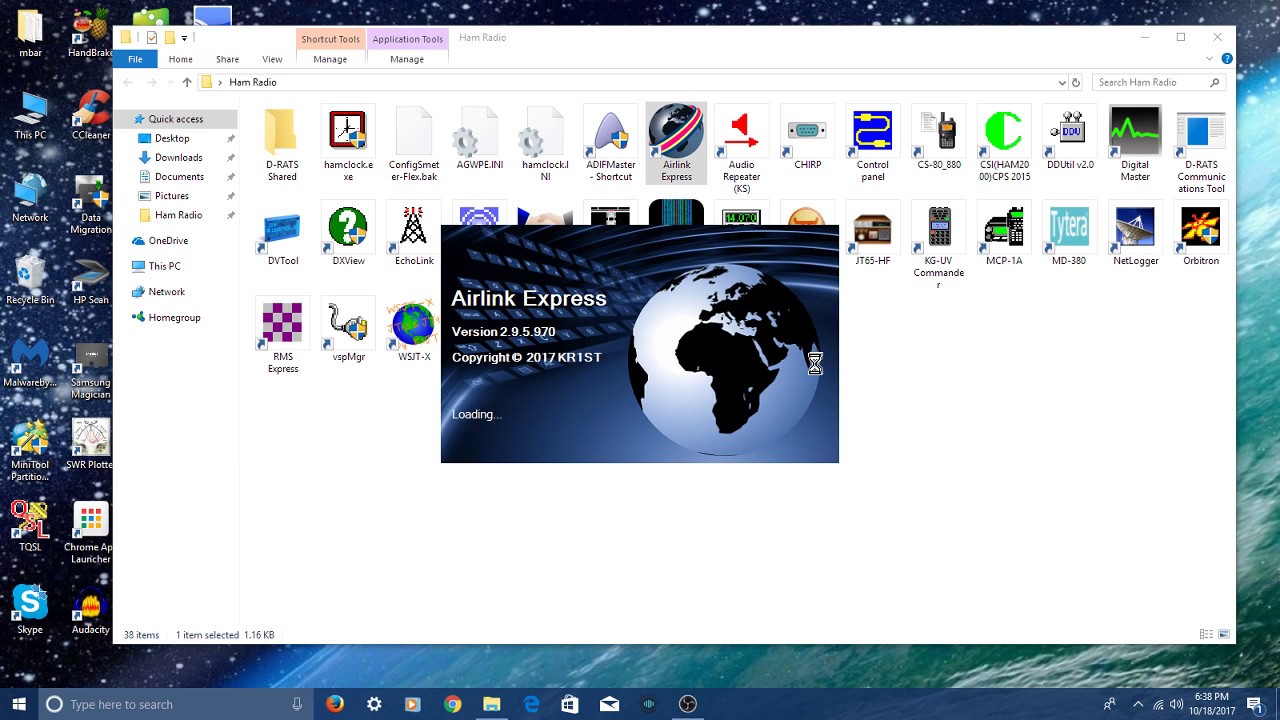This screenshot has width=1280, height=720.
Task: Open the View ribbon tab
Action: [x=272, y=59]
